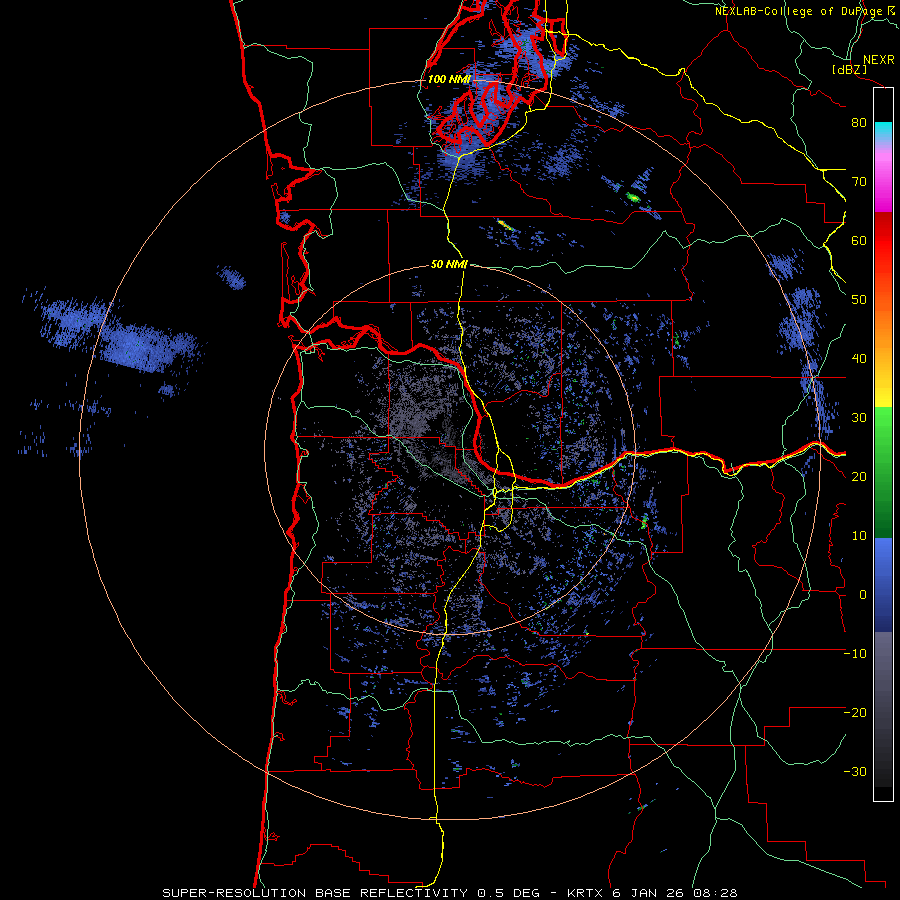Click the SUPER-RESOLUTION BASE REFLECTIVITY caption title

(x=313, y=893)
